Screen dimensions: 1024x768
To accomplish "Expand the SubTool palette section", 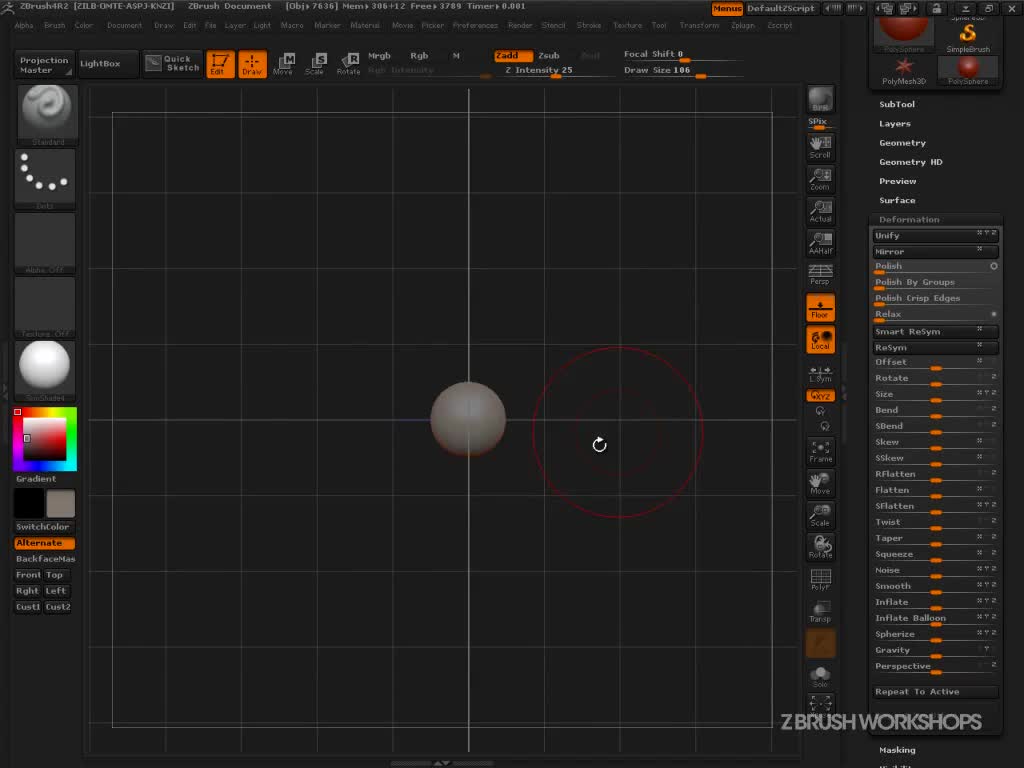I will click(x=897, y=104).
